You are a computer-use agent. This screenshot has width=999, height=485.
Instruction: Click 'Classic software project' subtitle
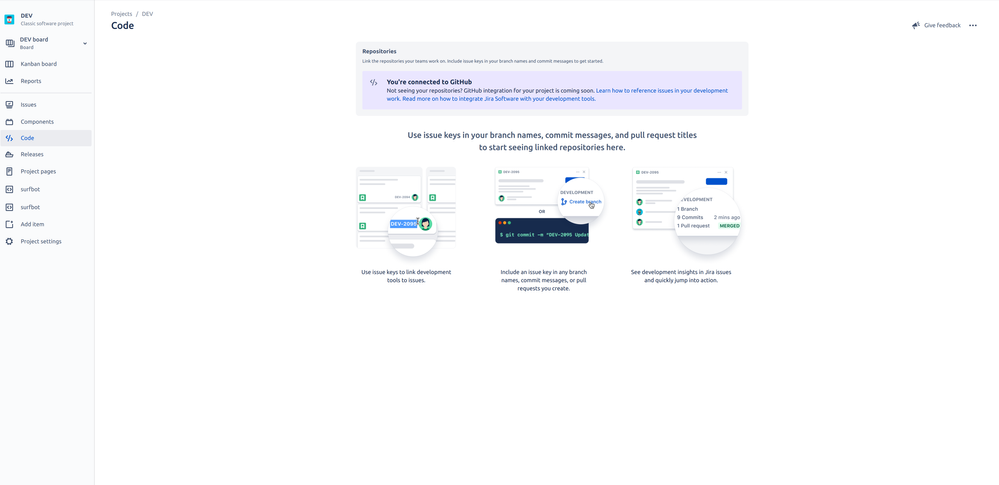47,24
